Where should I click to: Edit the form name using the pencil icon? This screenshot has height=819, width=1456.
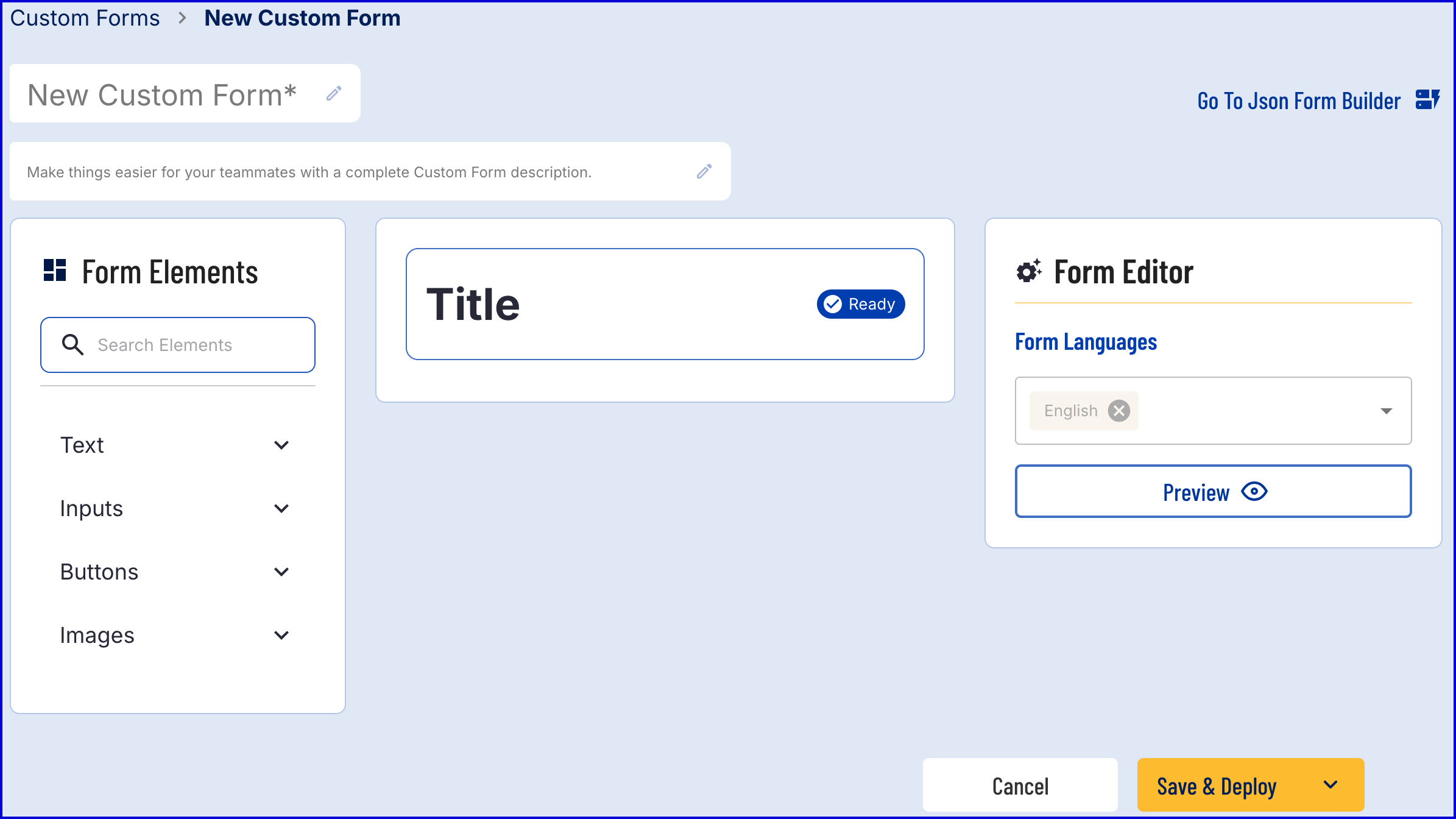point(334,93)
